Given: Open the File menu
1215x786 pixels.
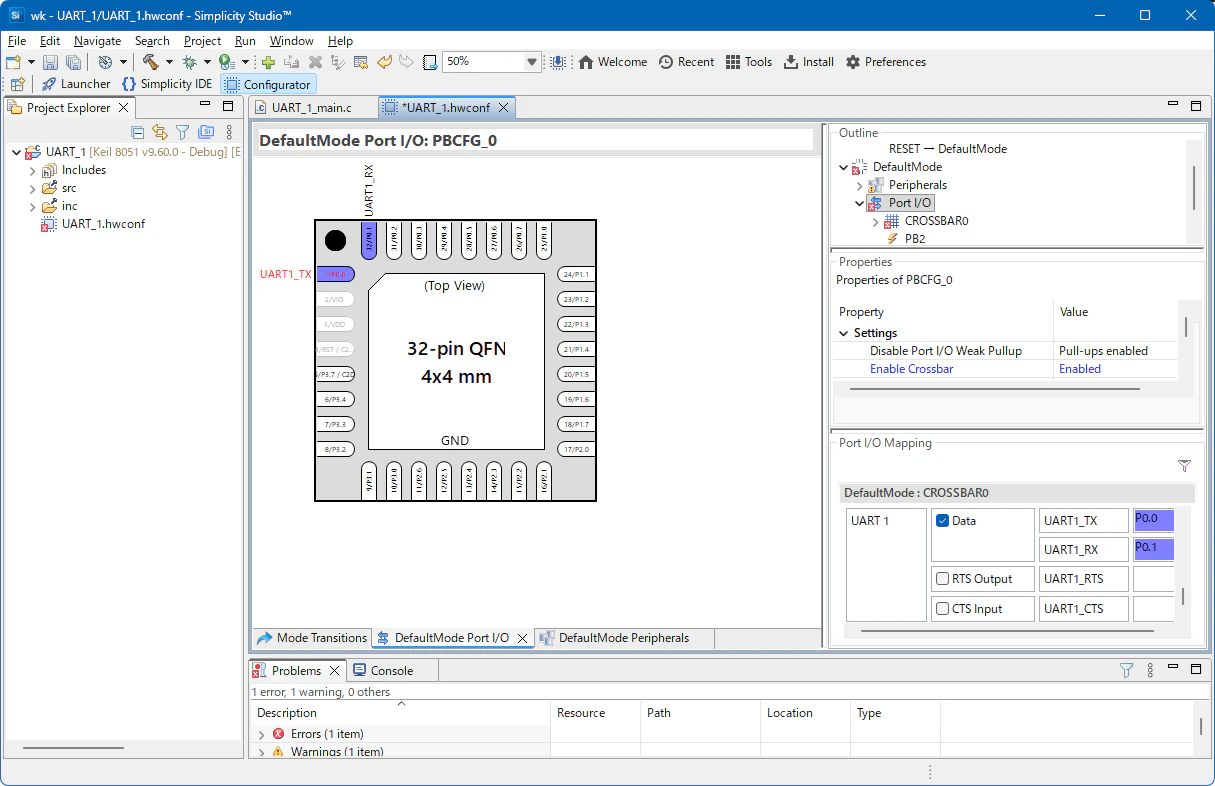Looking at the screenshot, I should (17, 41).
